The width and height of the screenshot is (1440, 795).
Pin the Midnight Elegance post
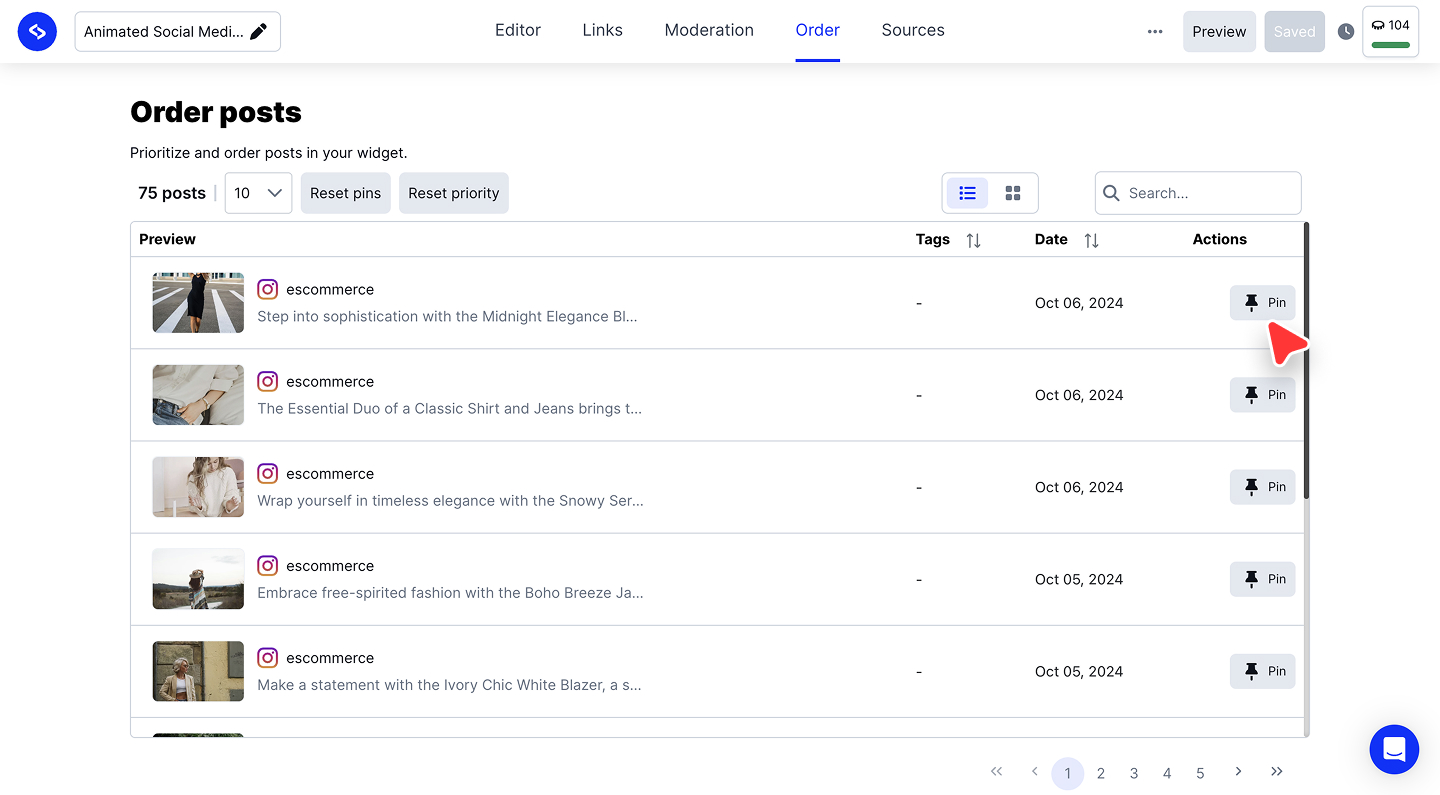point(1262,303)
